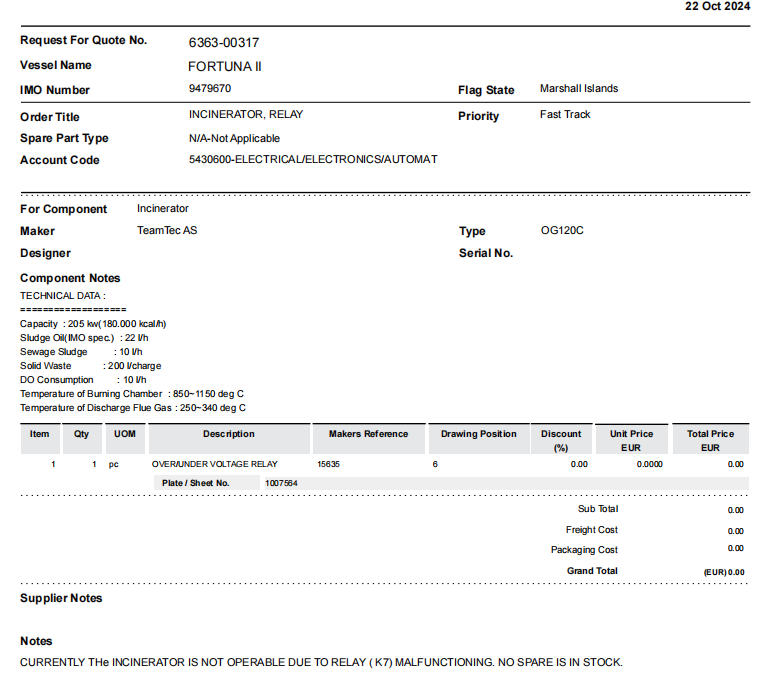Viewport: 757px width, 688px height.
Task: Click the makers reference value 15635
Action: point(328,464)
